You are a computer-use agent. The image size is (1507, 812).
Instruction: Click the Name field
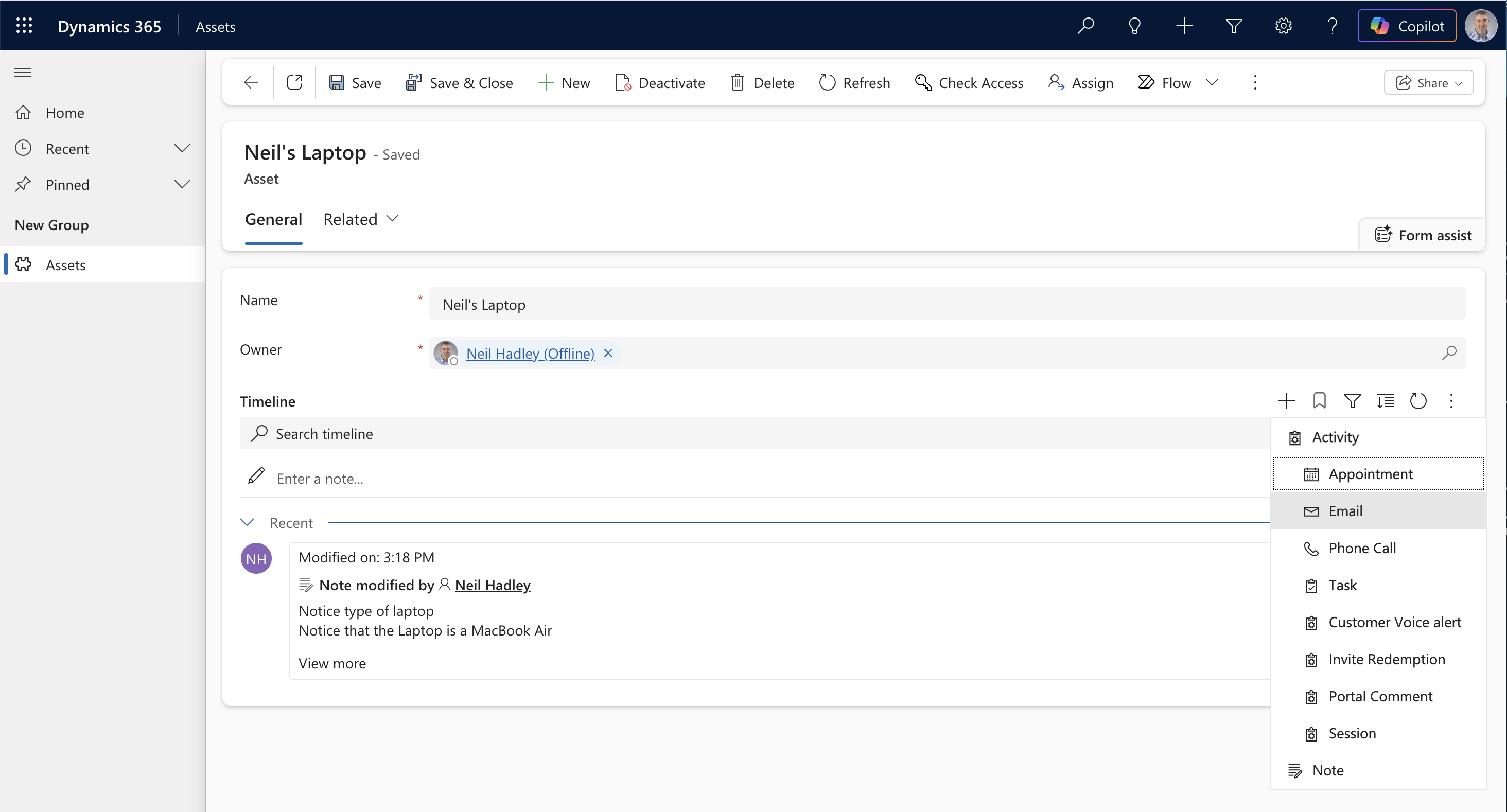[947, 304]
